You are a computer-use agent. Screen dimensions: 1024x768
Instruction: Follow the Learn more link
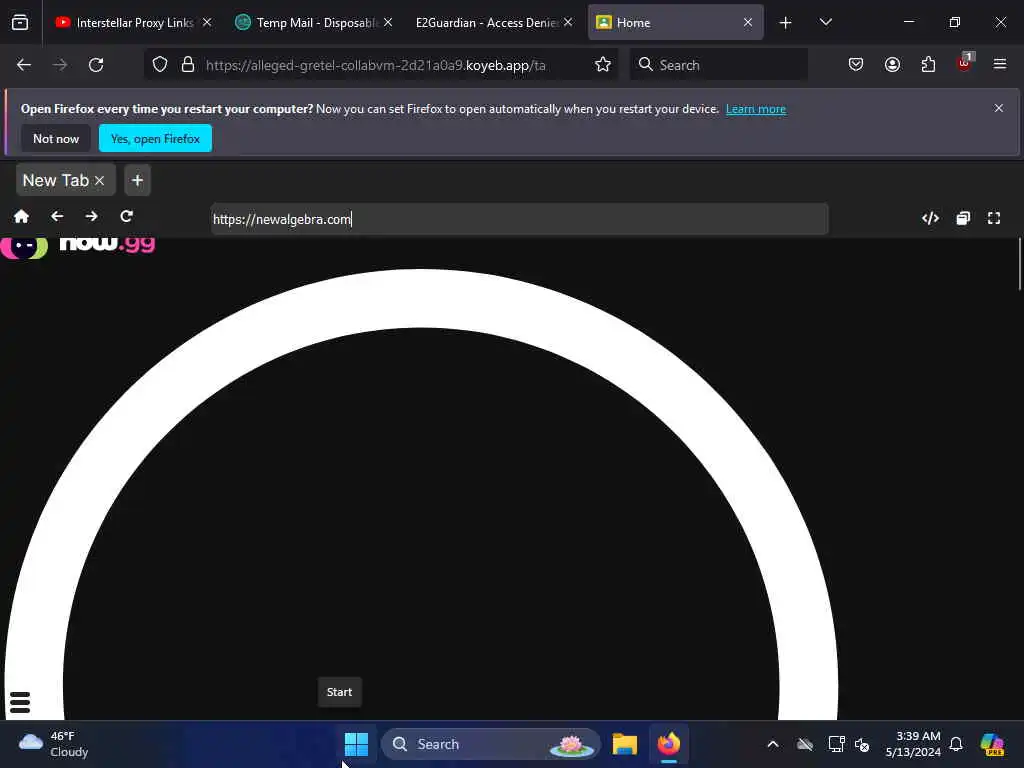point(756,109)
